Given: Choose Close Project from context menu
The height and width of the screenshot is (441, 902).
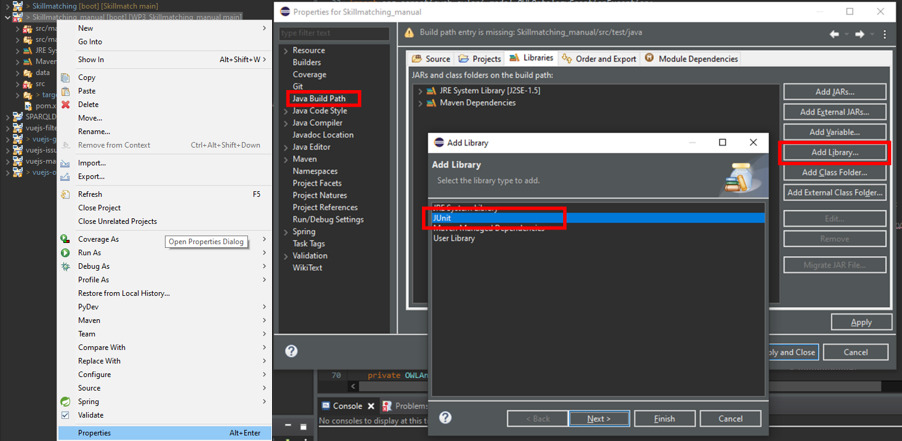Looking at the screenshot, I should 165,208.
